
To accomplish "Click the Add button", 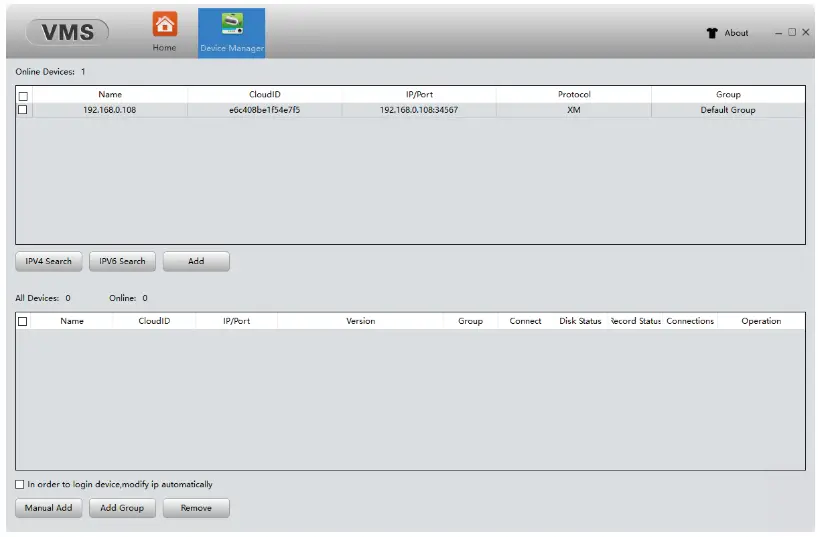I will click(196, 261).
